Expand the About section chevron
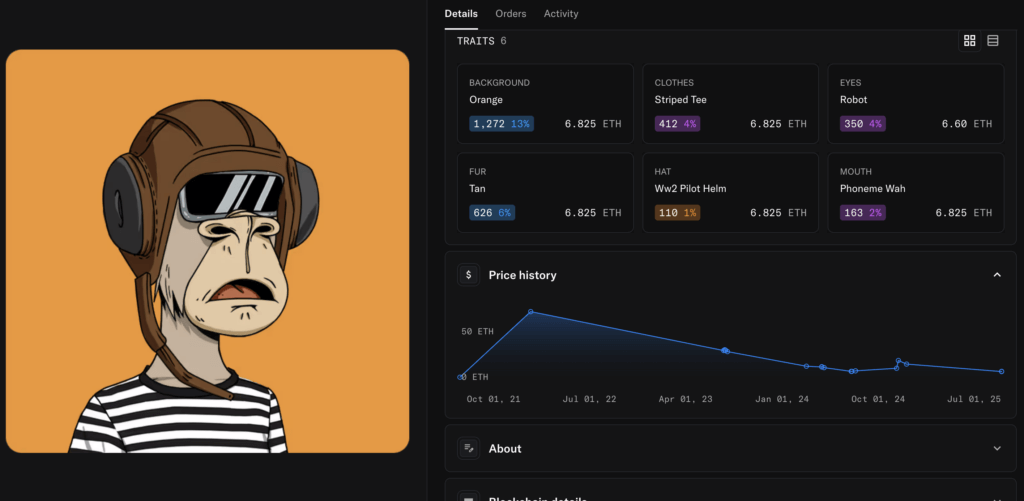The image size is (1024, 501). pos(996,449)
